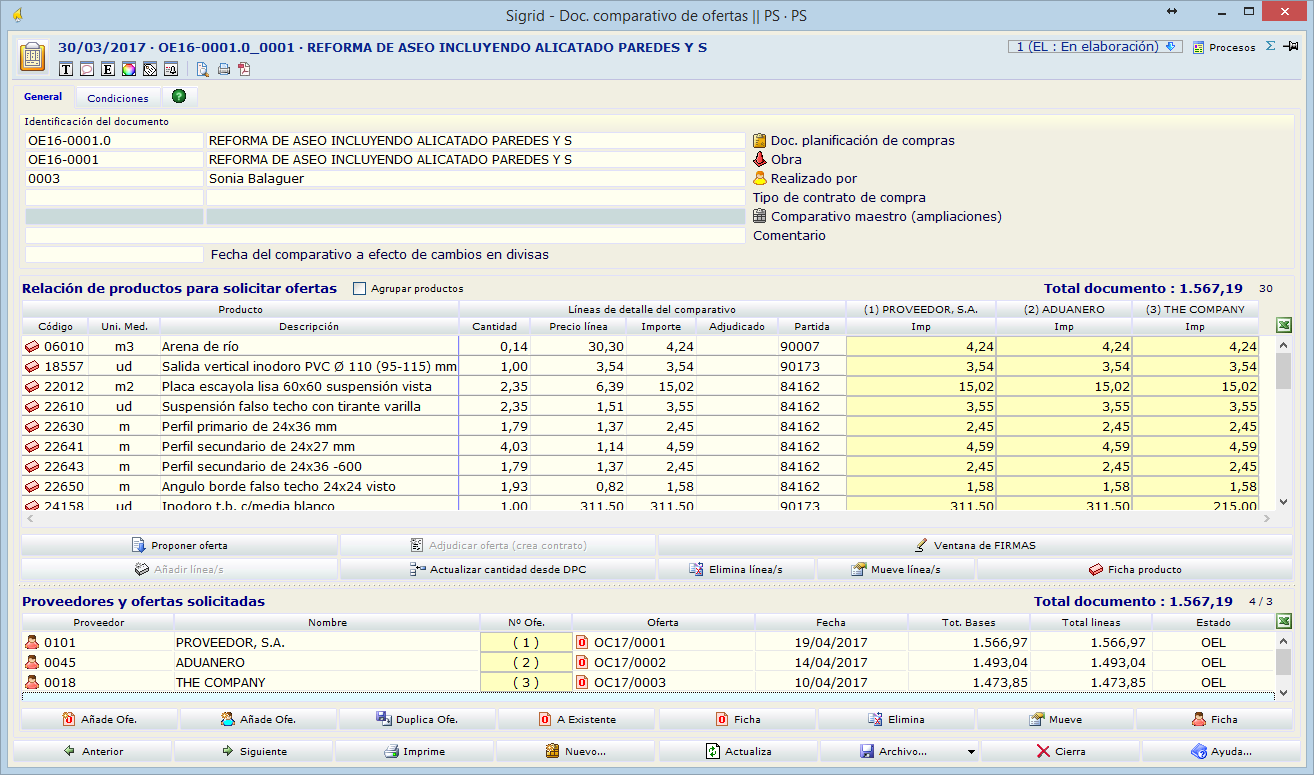The height and width of the screenshot is (775, 1314).
Task: Open the Procesos menu
Action: point(1224,47)
